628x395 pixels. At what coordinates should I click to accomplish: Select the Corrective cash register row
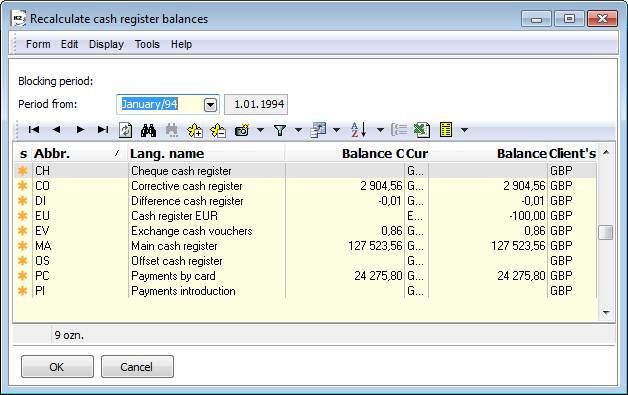pos(305,186)
